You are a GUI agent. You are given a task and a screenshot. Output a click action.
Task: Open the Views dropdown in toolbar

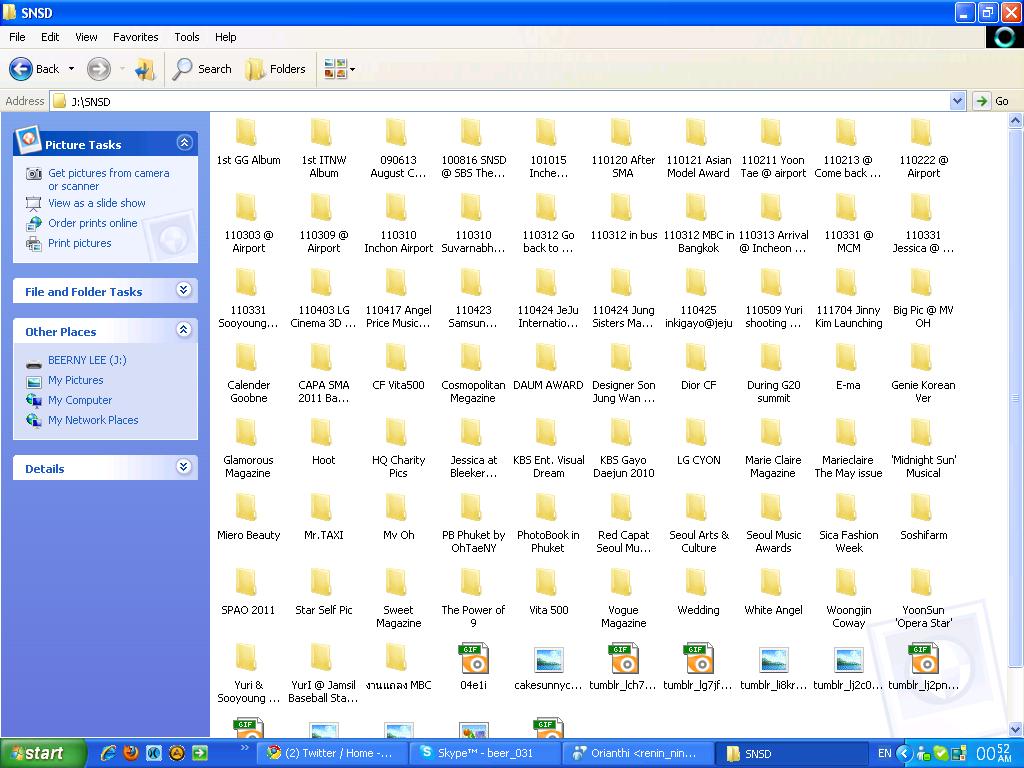click(x=338, y=69)
